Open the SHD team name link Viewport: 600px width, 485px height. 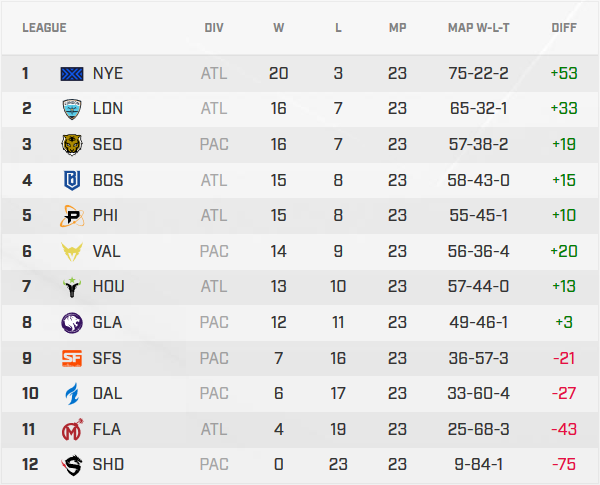click(108, 465)
